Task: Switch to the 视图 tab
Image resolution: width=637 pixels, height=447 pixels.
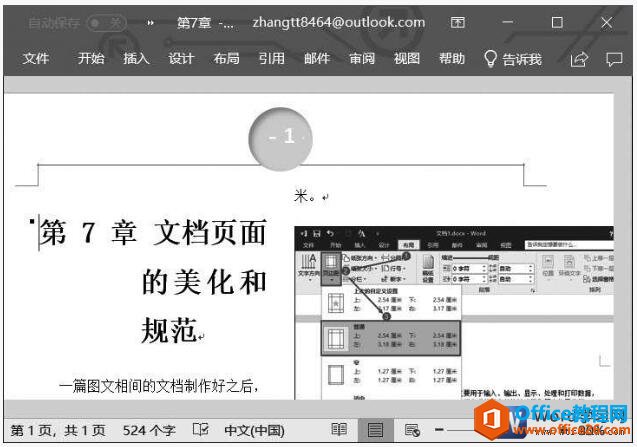Action: coord(407,59)
